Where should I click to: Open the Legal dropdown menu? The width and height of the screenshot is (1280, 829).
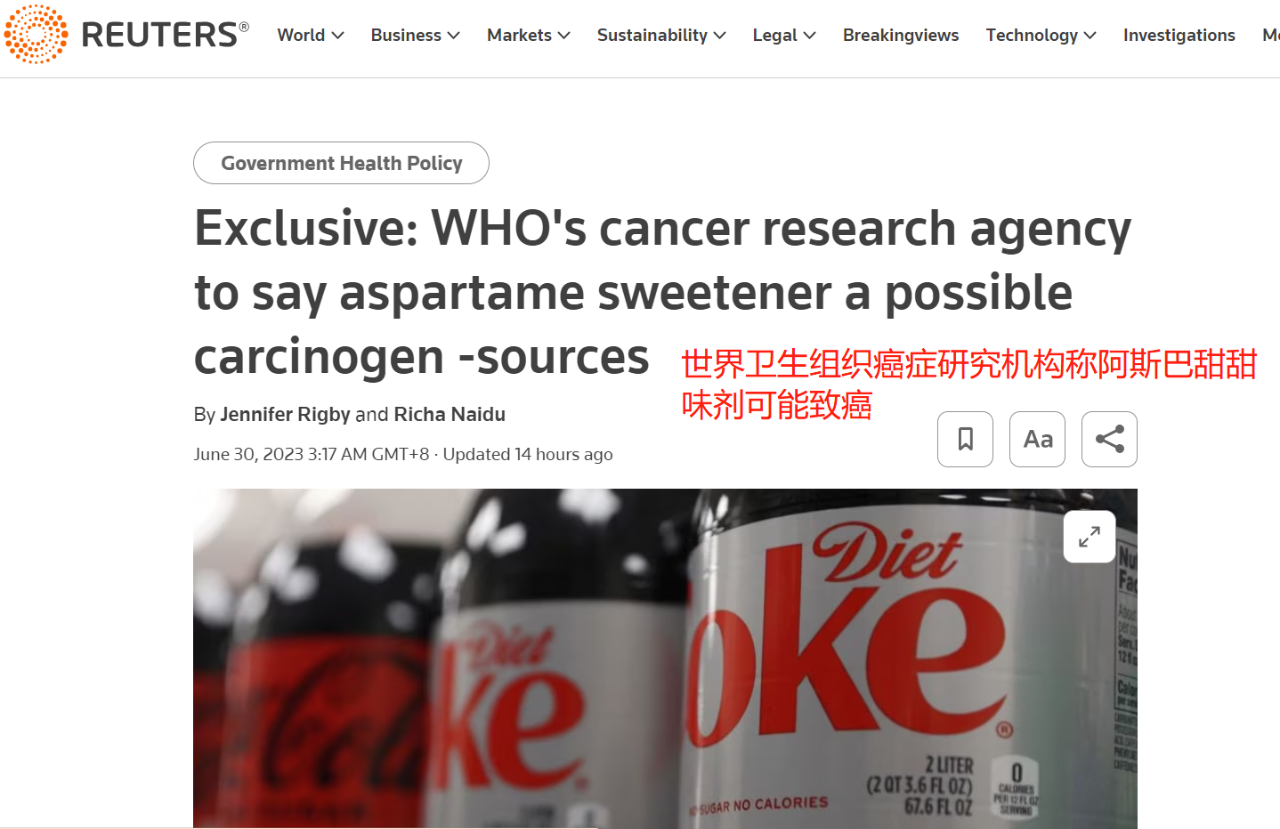[784, 35]
